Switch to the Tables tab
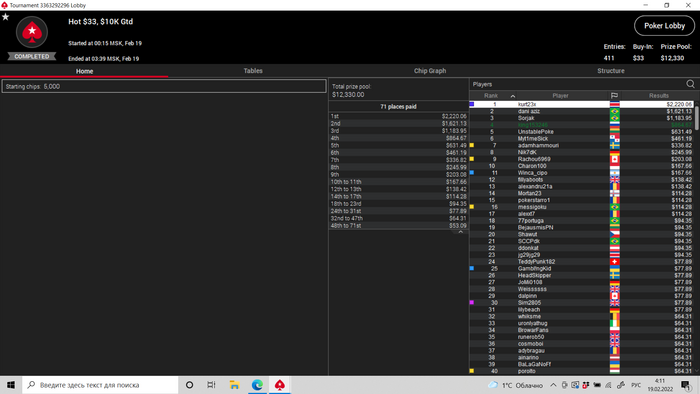The width and height of the screenshot is (700, 394). (253, 71)
